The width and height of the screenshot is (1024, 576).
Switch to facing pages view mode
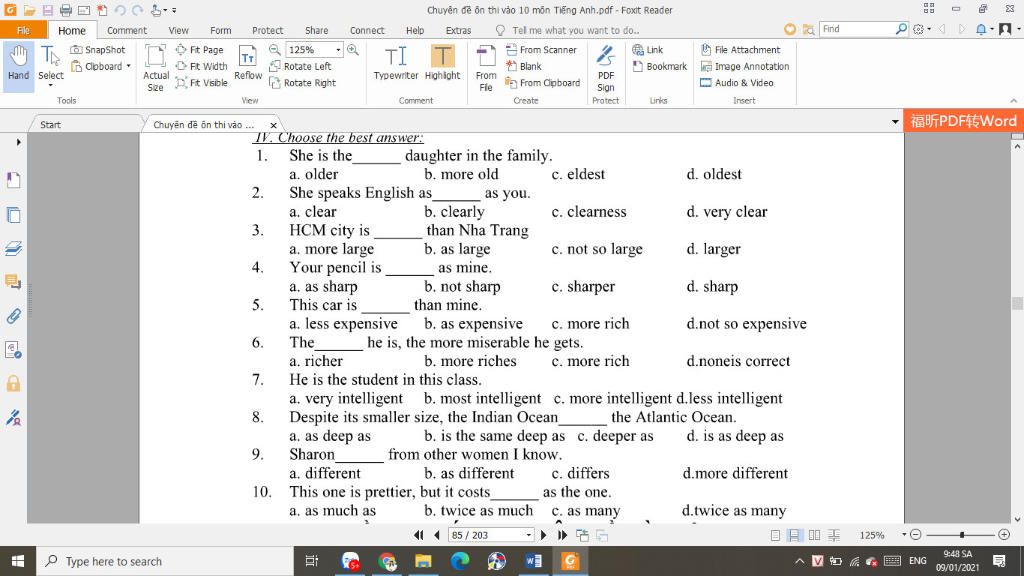[814, 535]
